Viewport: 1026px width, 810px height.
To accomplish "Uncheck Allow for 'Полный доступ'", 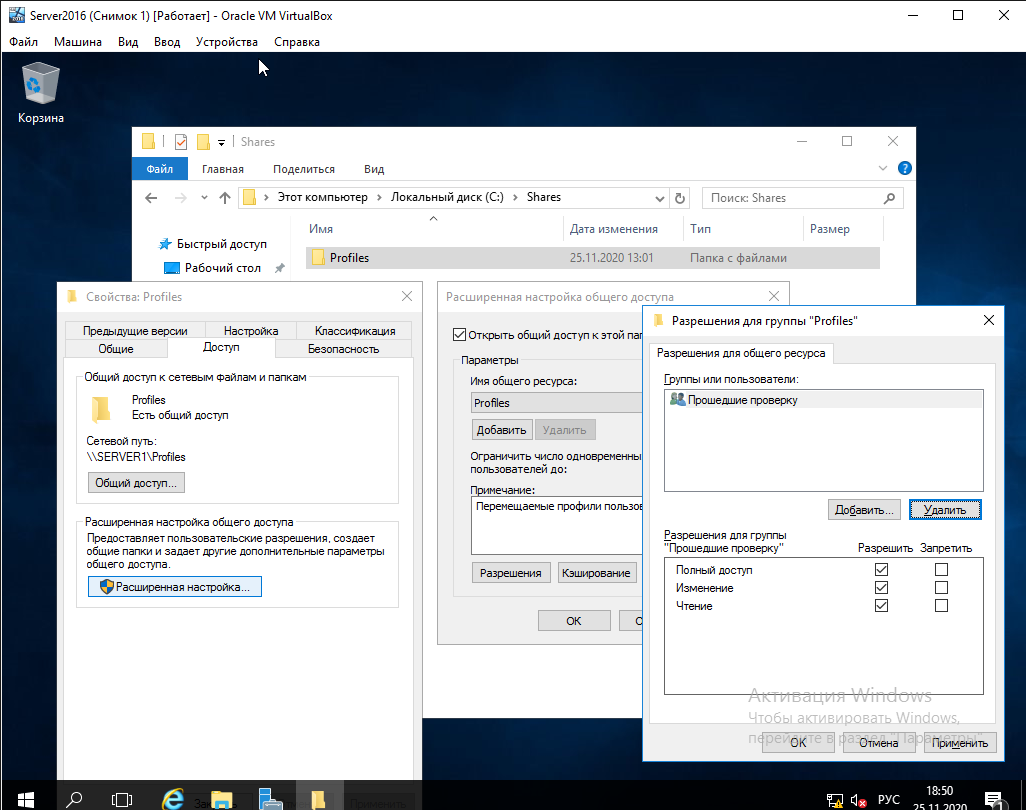I will (x=881, y=570).
